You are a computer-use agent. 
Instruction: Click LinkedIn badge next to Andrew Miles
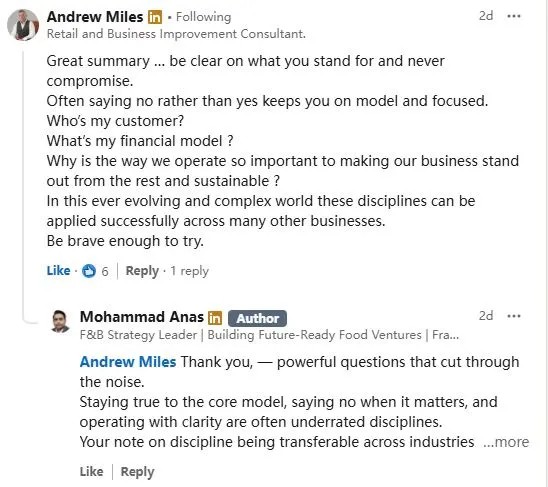click(155, 17)
